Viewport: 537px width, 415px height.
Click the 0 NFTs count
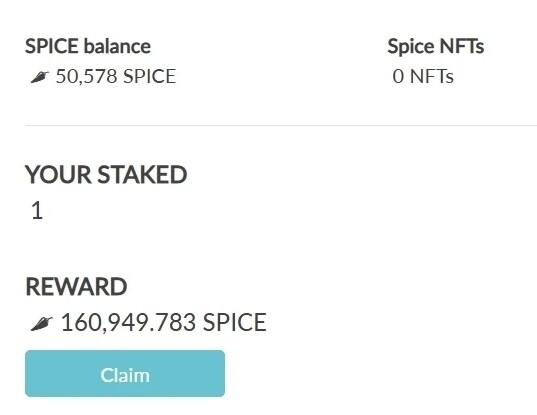(423, 76)
